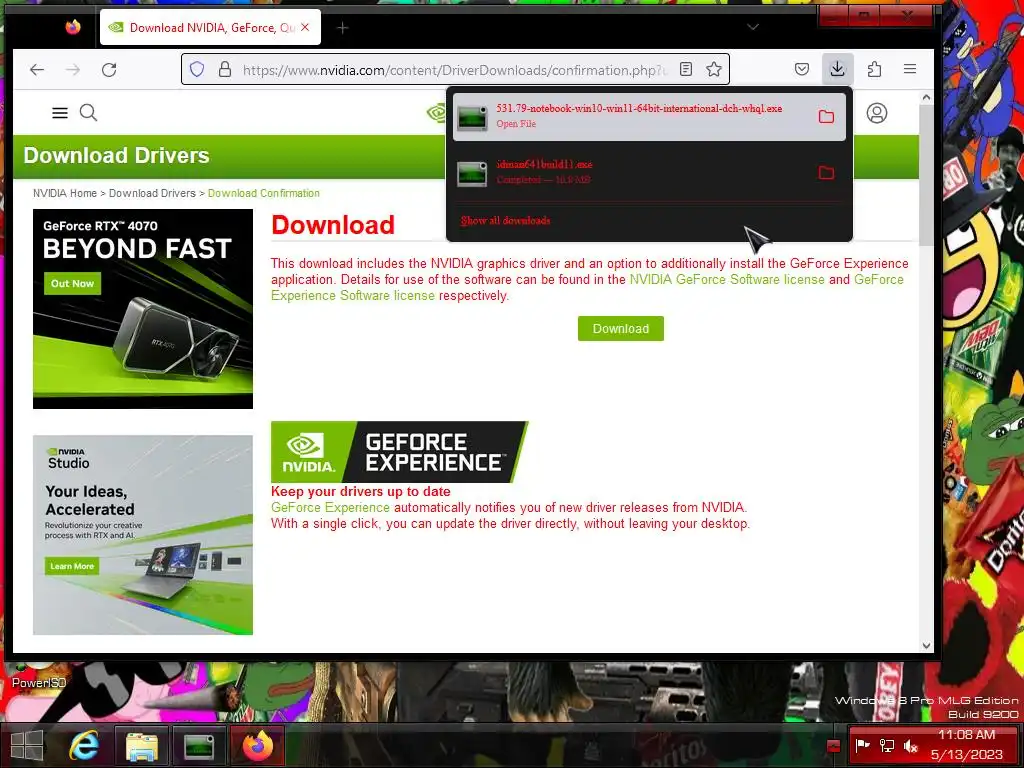Open the GeForce RTX 4070 banner image
1024x768 pixels.
click(x=142, y=309)
